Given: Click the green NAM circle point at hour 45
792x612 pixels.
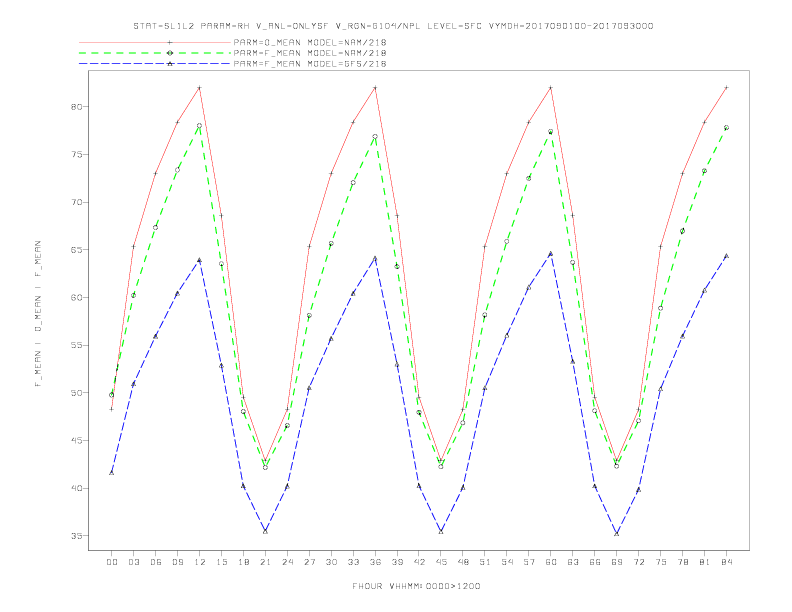Looking at the screenshot, I should (441, 467).
